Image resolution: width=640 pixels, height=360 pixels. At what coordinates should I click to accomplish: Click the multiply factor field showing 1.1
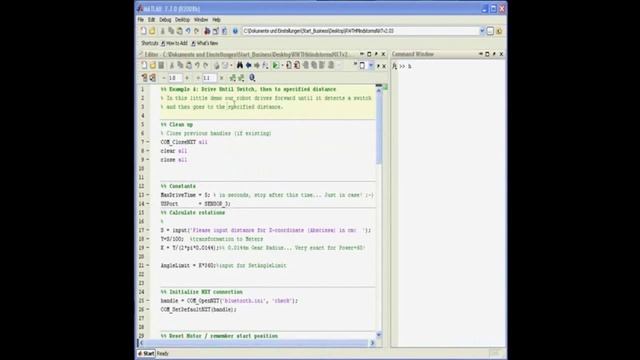click(x=209, y=78)
